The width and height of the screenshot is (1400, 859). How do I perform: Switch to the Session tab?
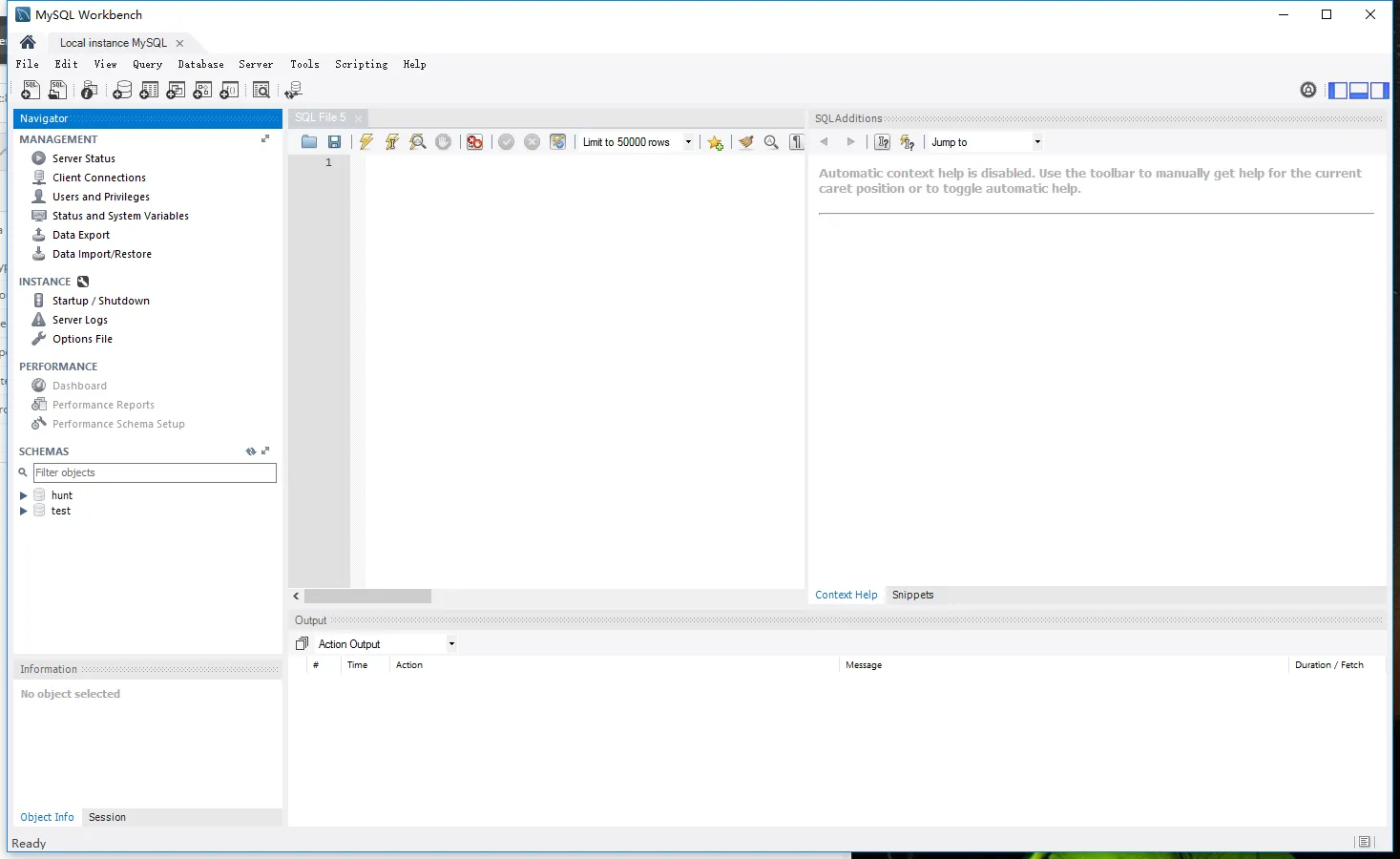tap(107, 817)
